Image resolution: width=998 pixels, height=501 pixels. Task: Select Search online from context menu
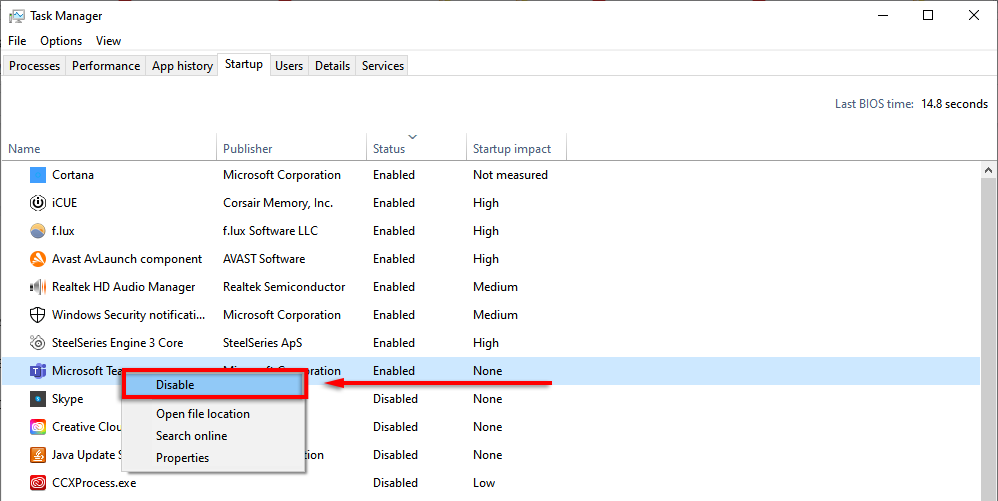tap(191, 436)
